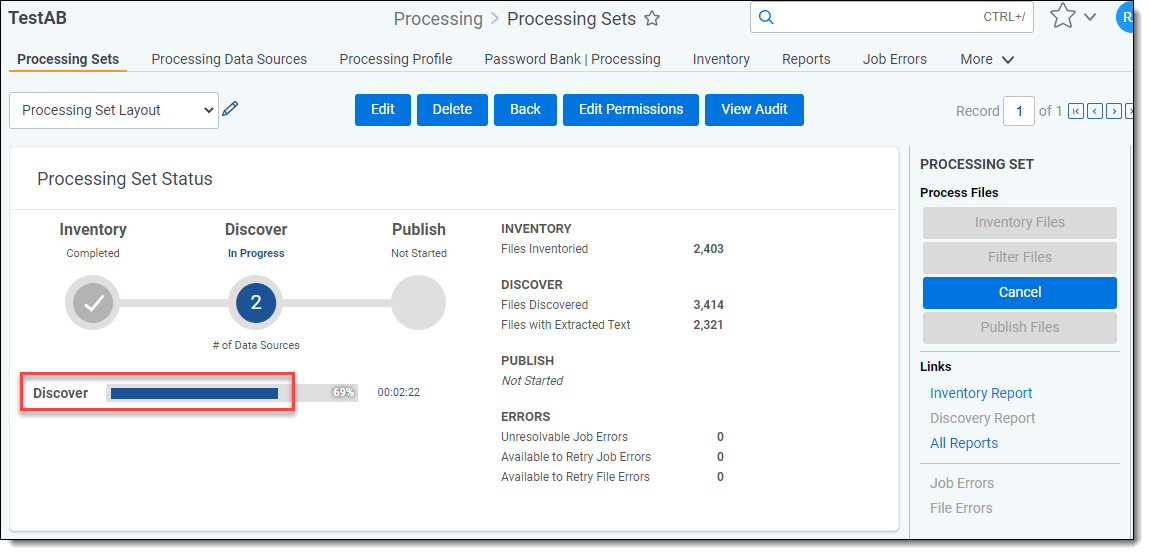Click the Discover progress bar
The height and width of the screenshot is (555, 1149).
(x=231, y=393)
